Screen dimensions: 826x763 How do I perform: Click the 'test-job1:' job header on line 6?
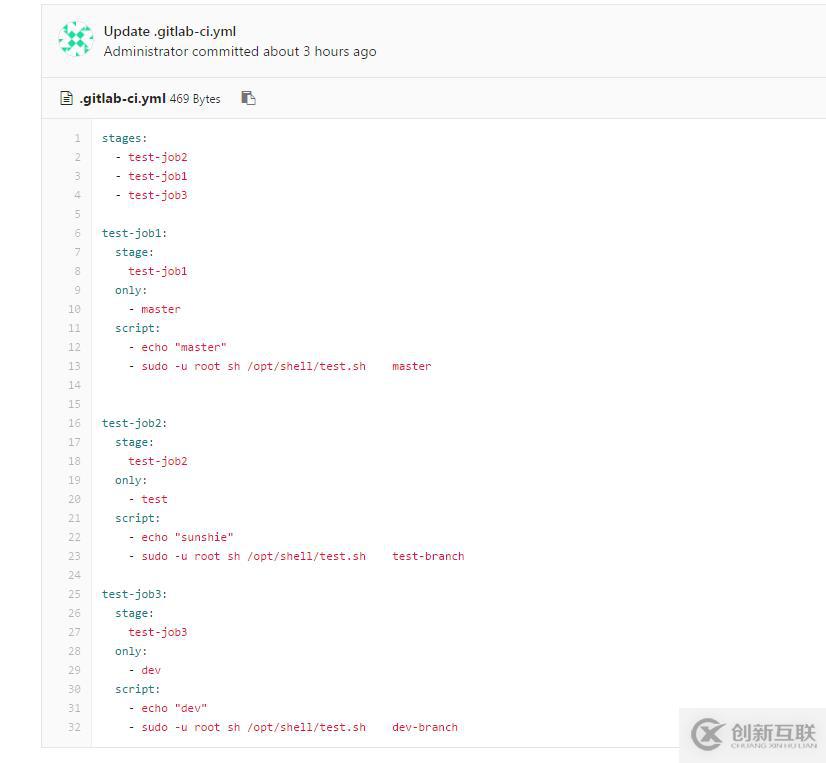134,233
